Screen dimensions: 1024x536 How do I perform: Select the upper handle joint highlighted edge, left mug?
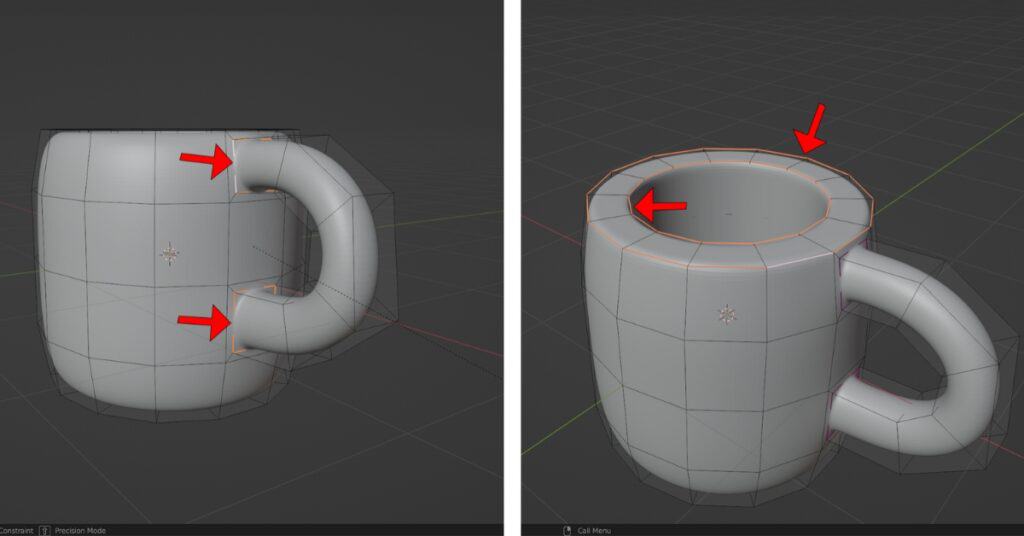236,165
